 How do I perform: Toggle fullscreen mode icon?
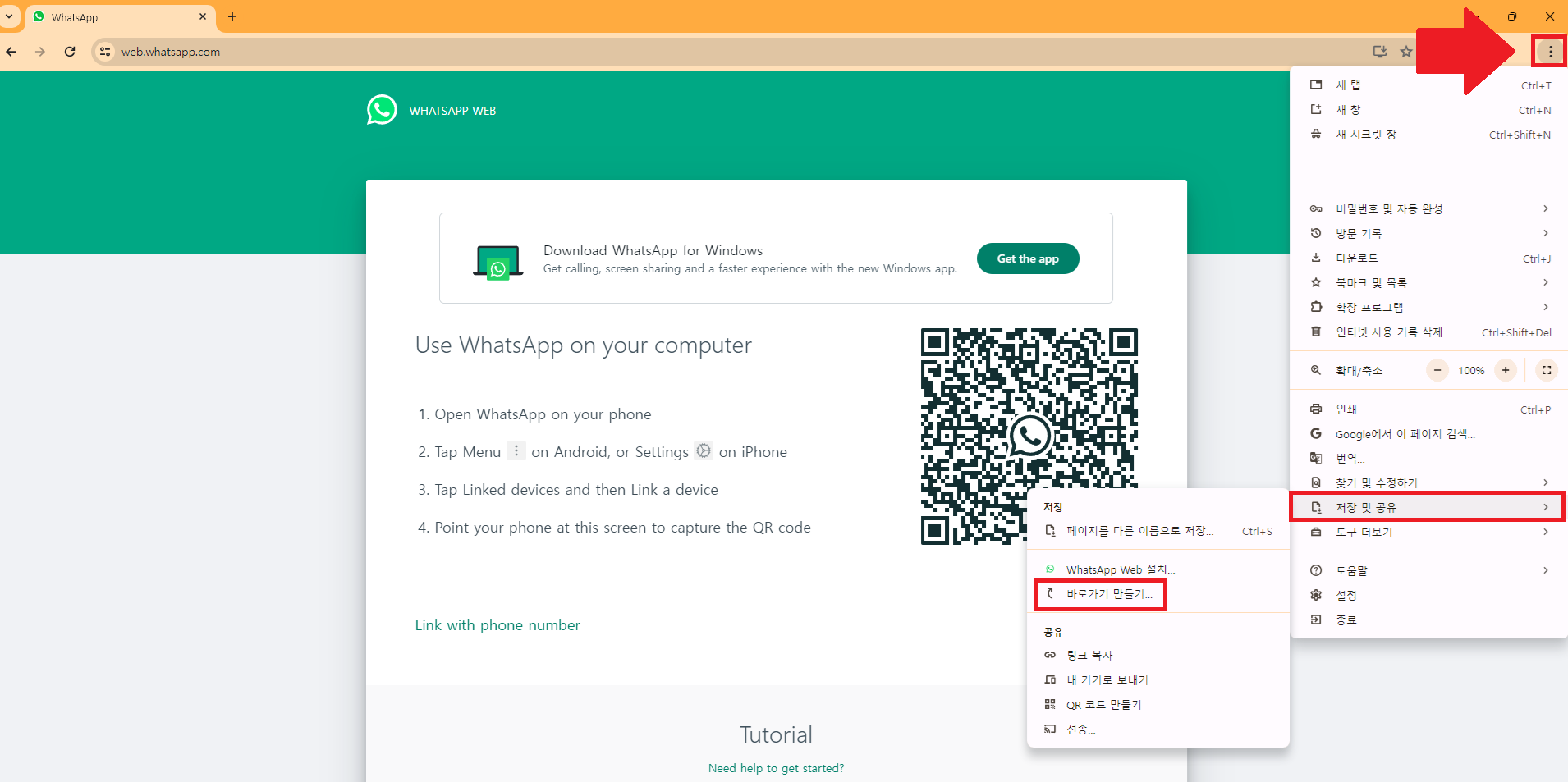(x=1547, y=370)
